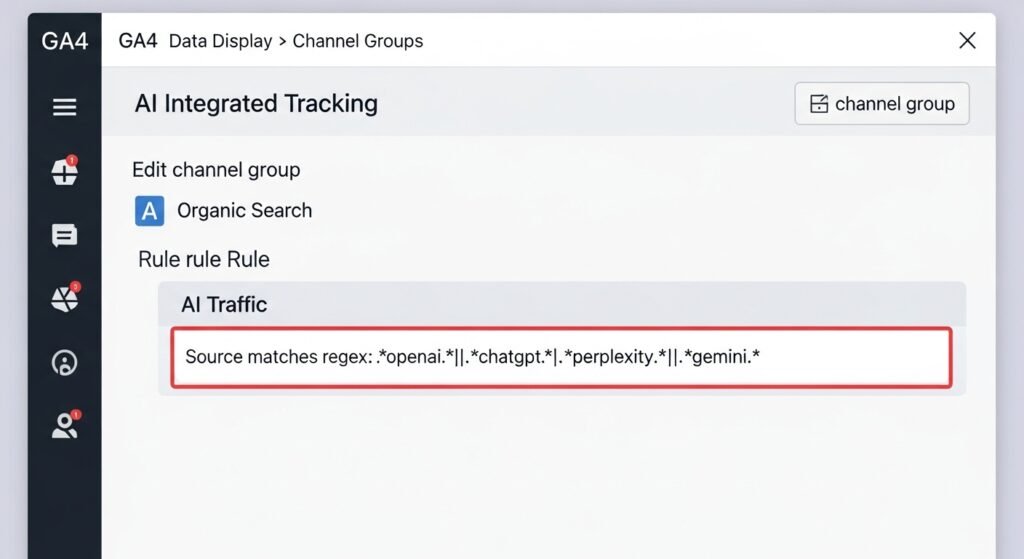The width and height of the screenshot is (1024, 559).
Task: Click the Source matches regex field
Action: [561, 357]
